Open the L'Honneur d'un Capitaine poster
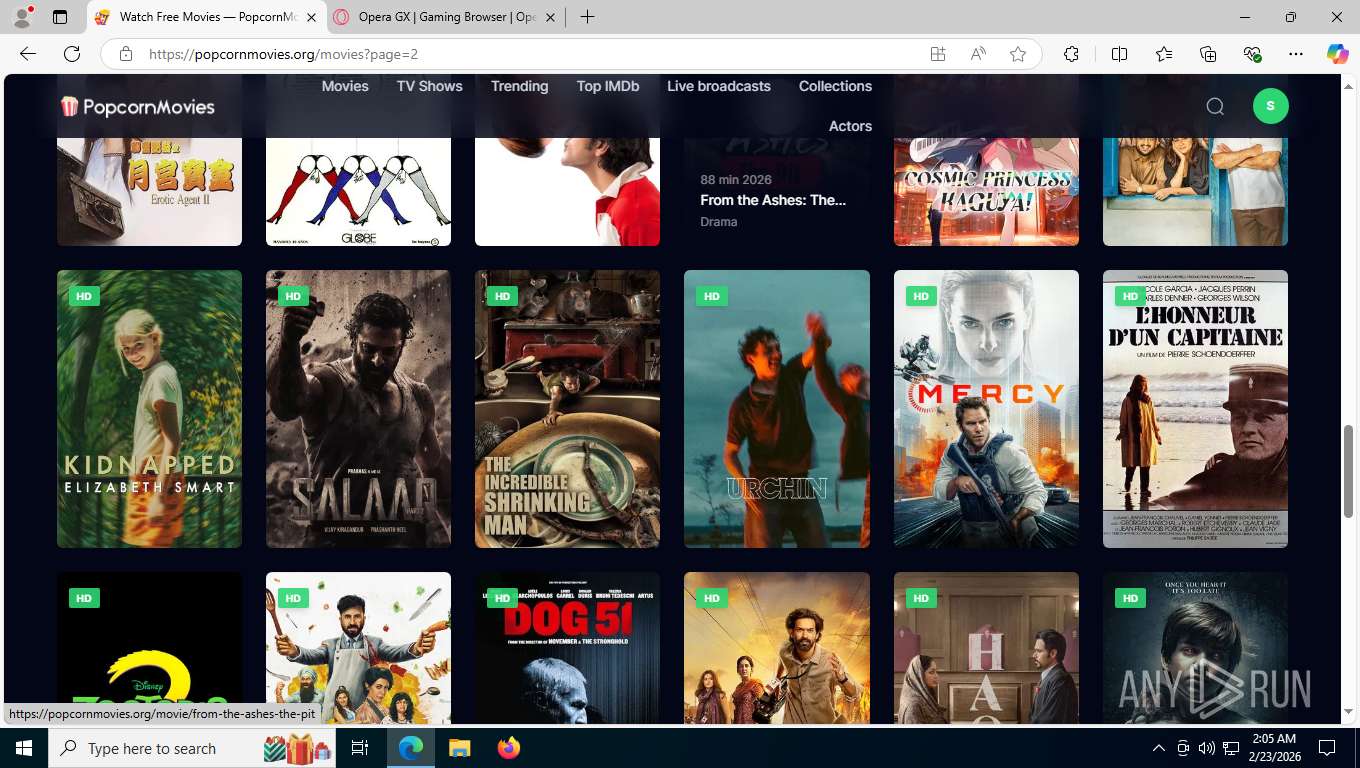This screenshot has height=768, width=1360. [1195, 409]
